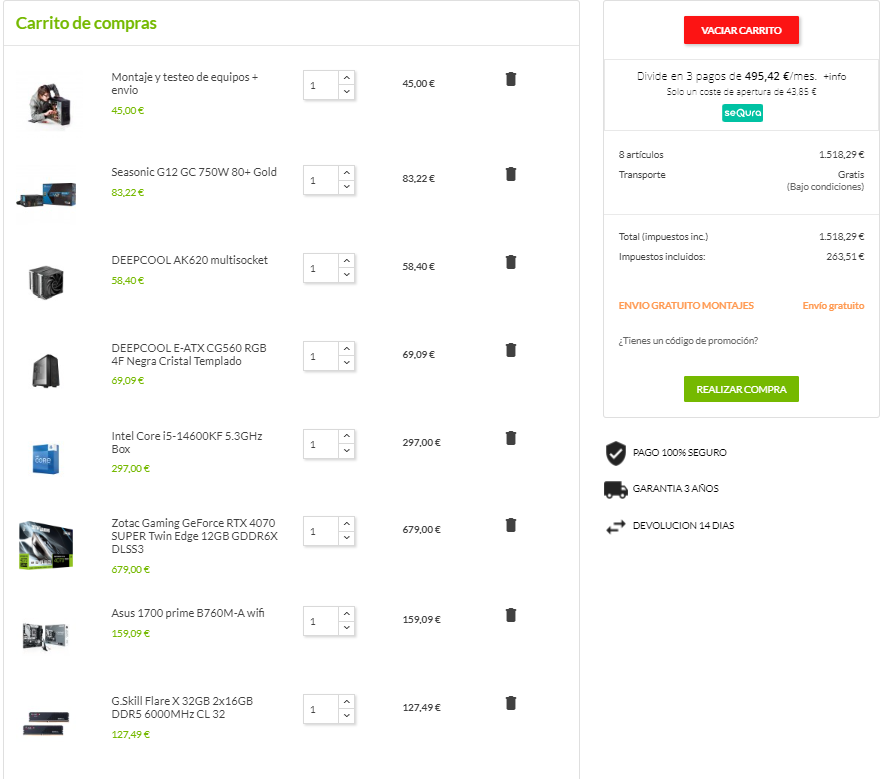Decrease DEEPCOOL CG560 case quantity

pos(347,363)
